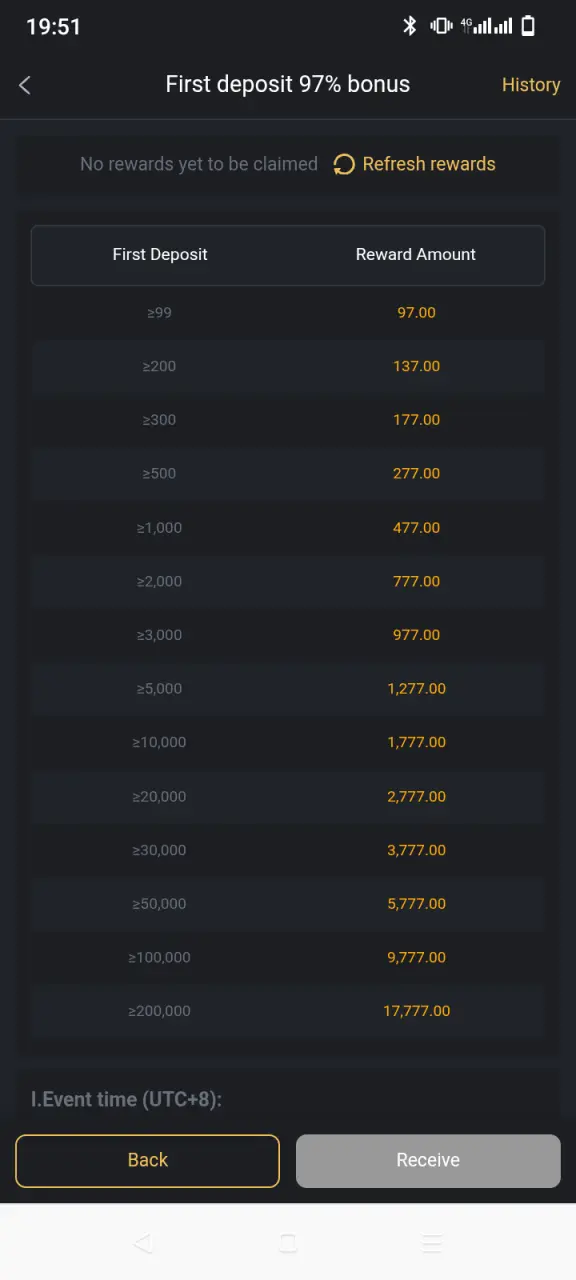Select Refresh rewards text

coord(429,164)
